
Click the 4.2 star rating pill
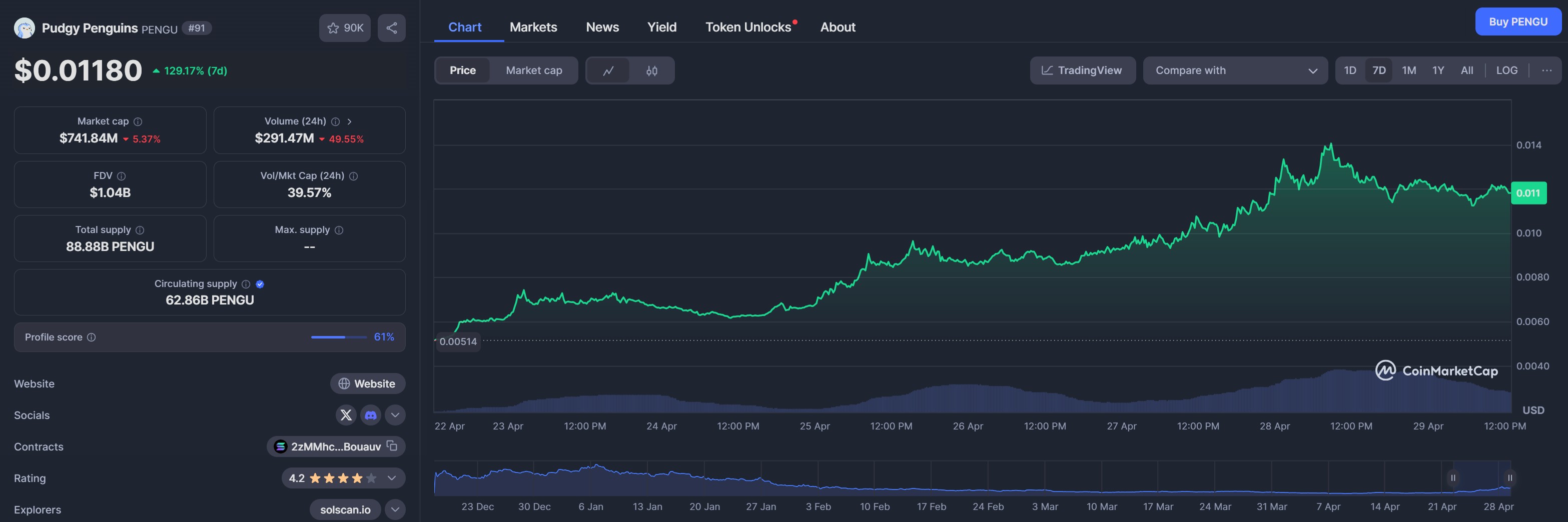(x=343, y=478)
